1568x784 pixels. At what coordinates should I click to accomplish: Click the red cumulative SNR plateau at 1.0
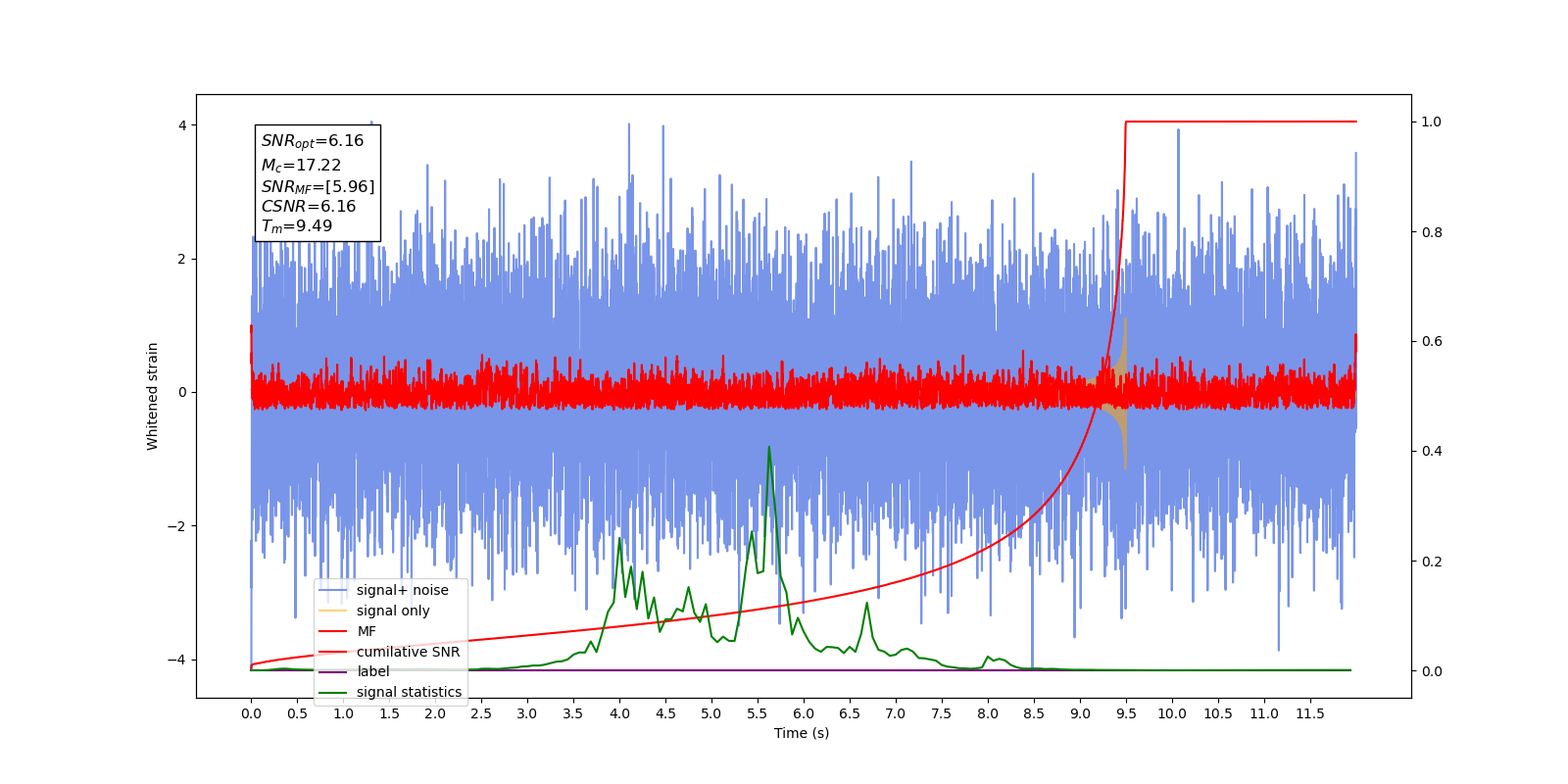pyautogui.click(x=1241, y=122)
